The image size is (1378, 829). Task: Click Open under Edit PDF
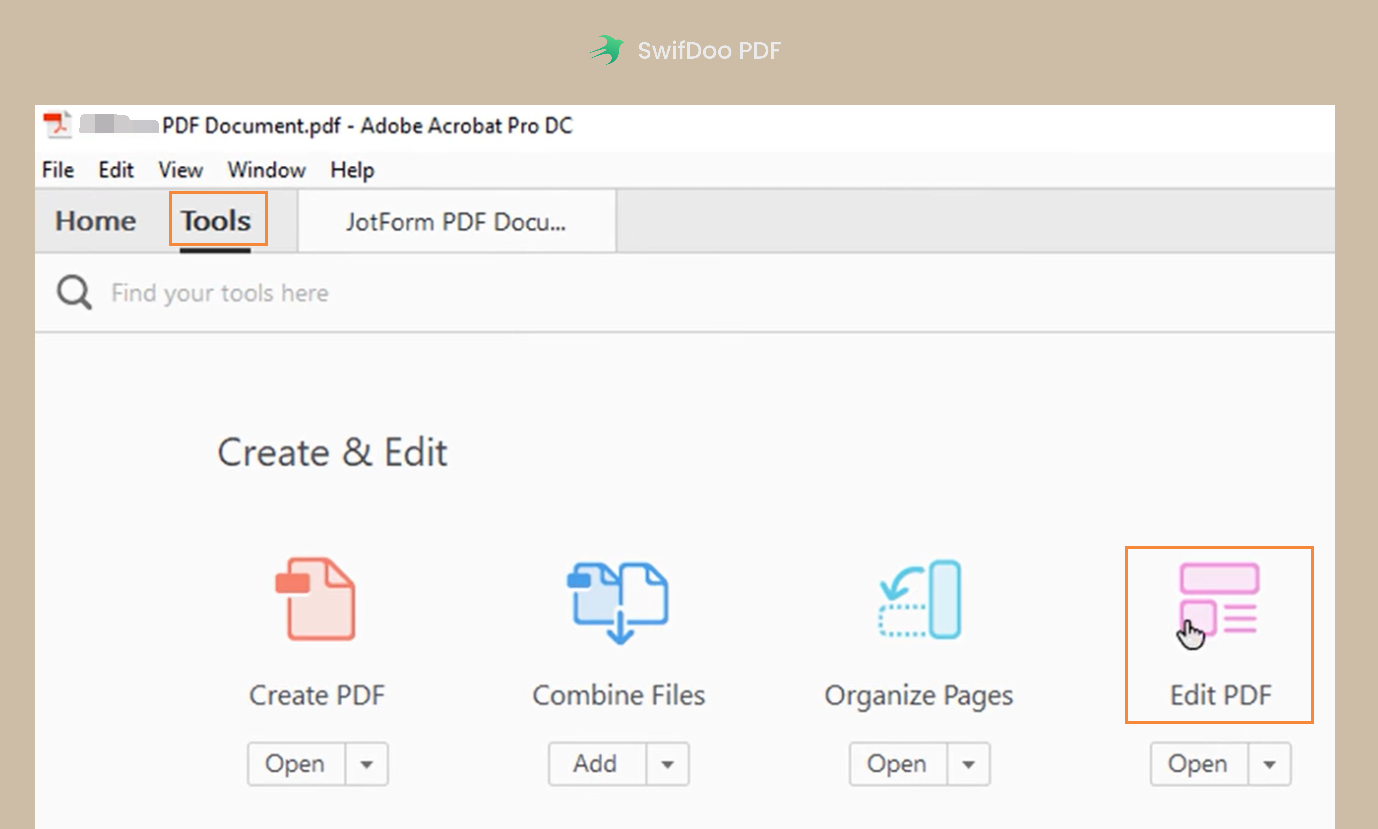pos(1197,763)
